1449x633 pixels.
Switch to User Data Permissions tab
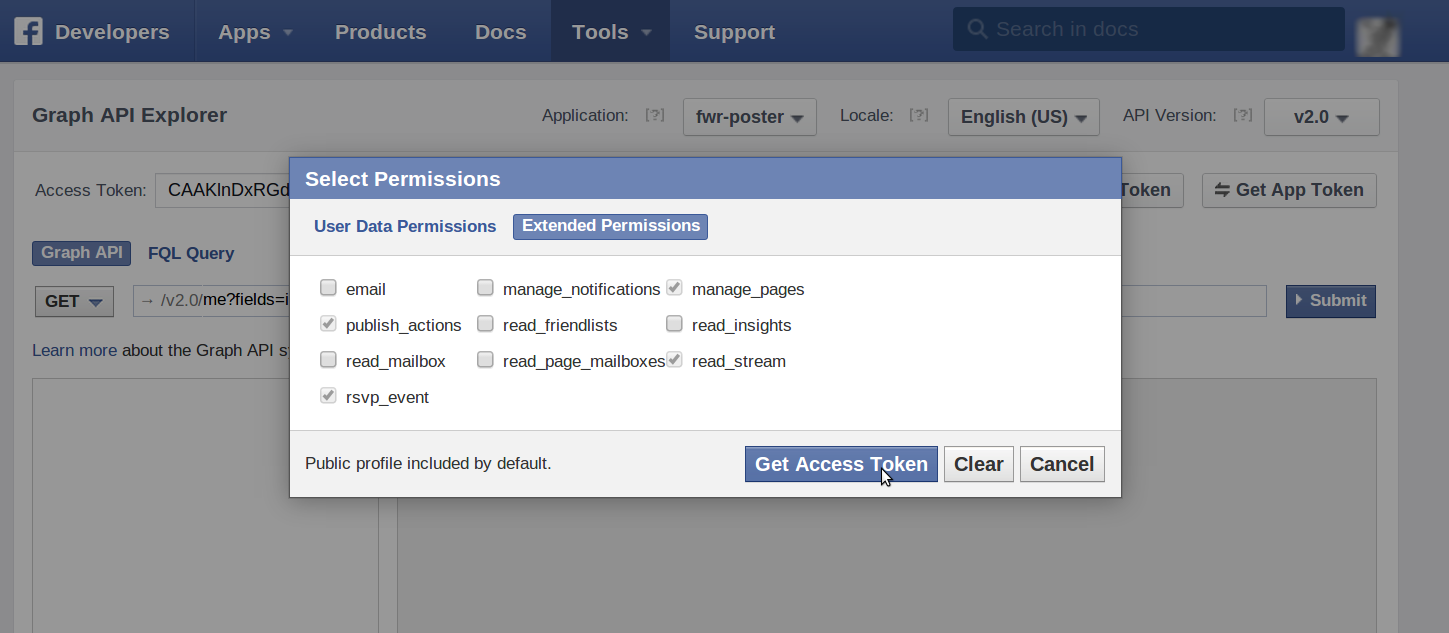click(x=405, y=226)
